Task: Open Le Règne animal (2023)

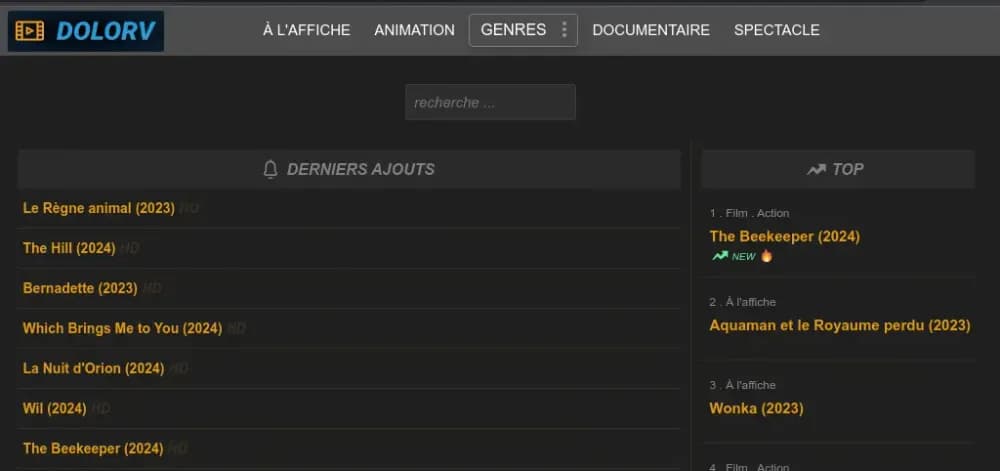Action: pyautogui.click(x=99, y=208)
